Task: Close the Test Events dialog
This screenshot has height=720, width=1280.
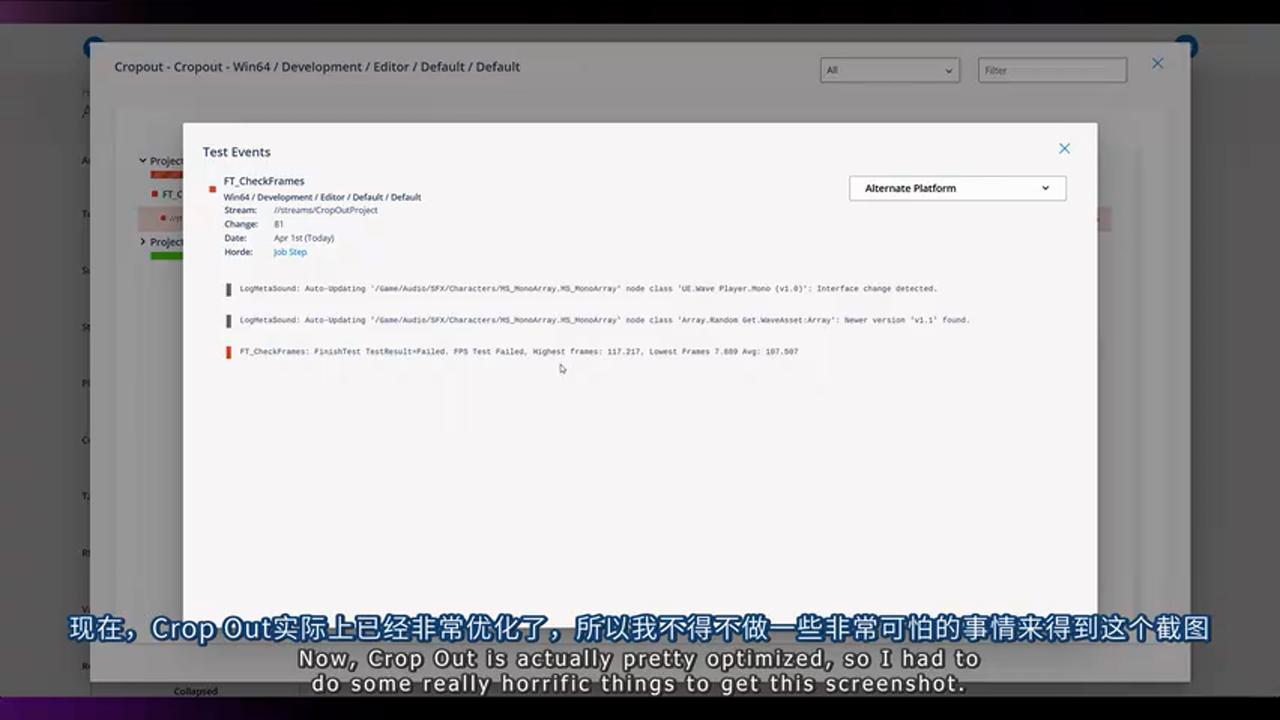Action: [x=1064, y=148]
